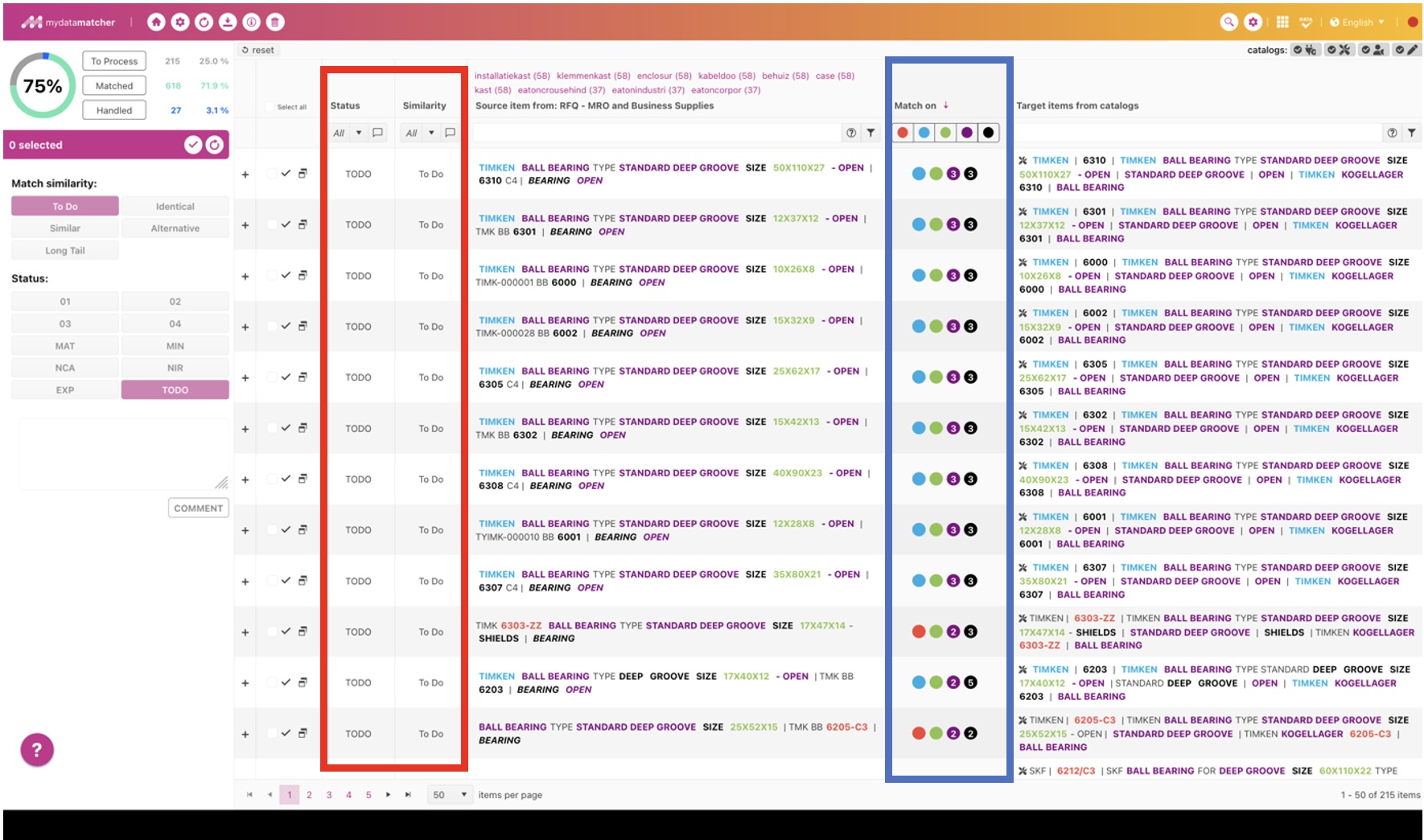This screenshot has width=1424, height=840.
Task: Go to page 3 in the pager
Action: coord(329,795)
